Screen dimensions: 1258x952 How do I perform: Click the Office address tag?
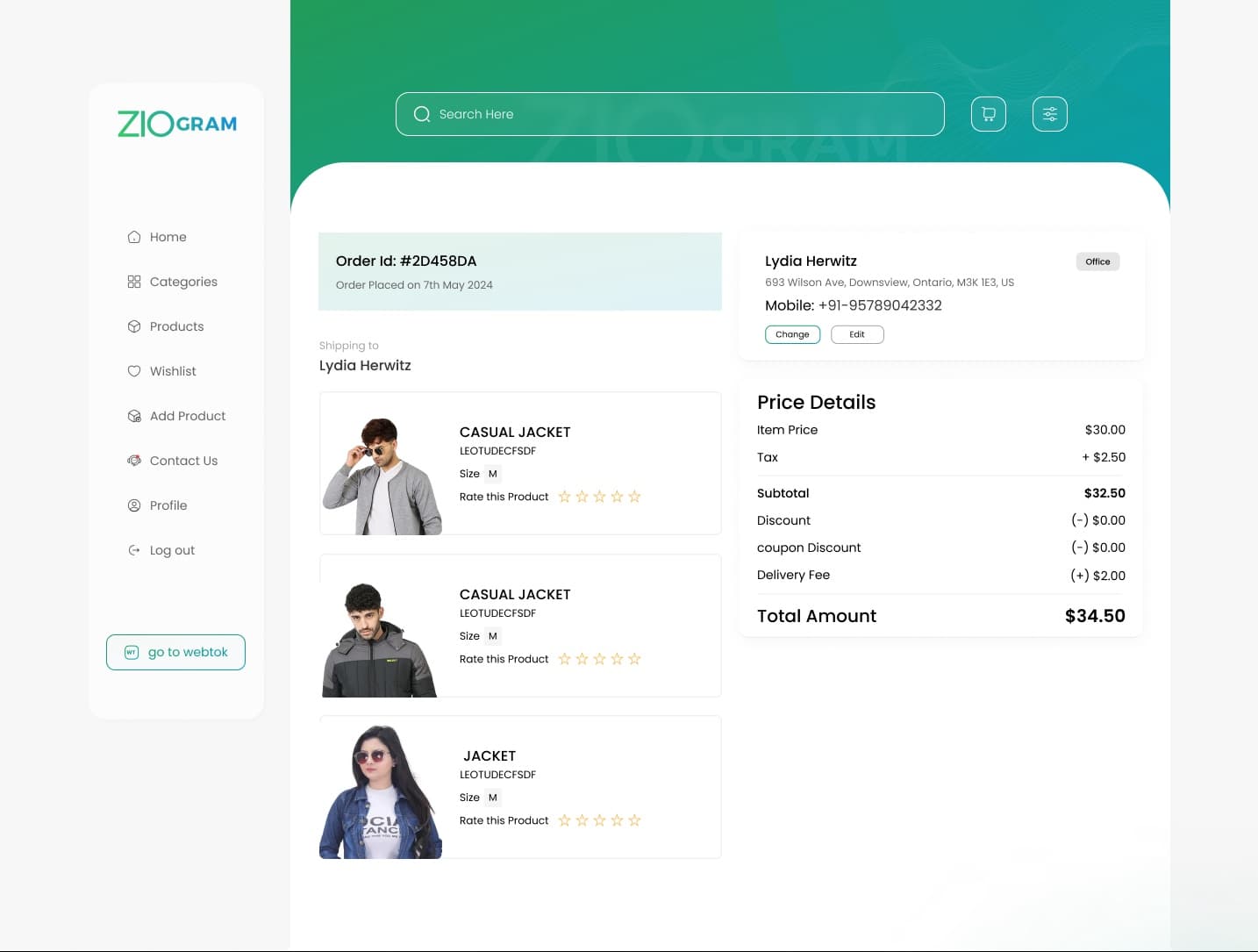coord(1097,261)
